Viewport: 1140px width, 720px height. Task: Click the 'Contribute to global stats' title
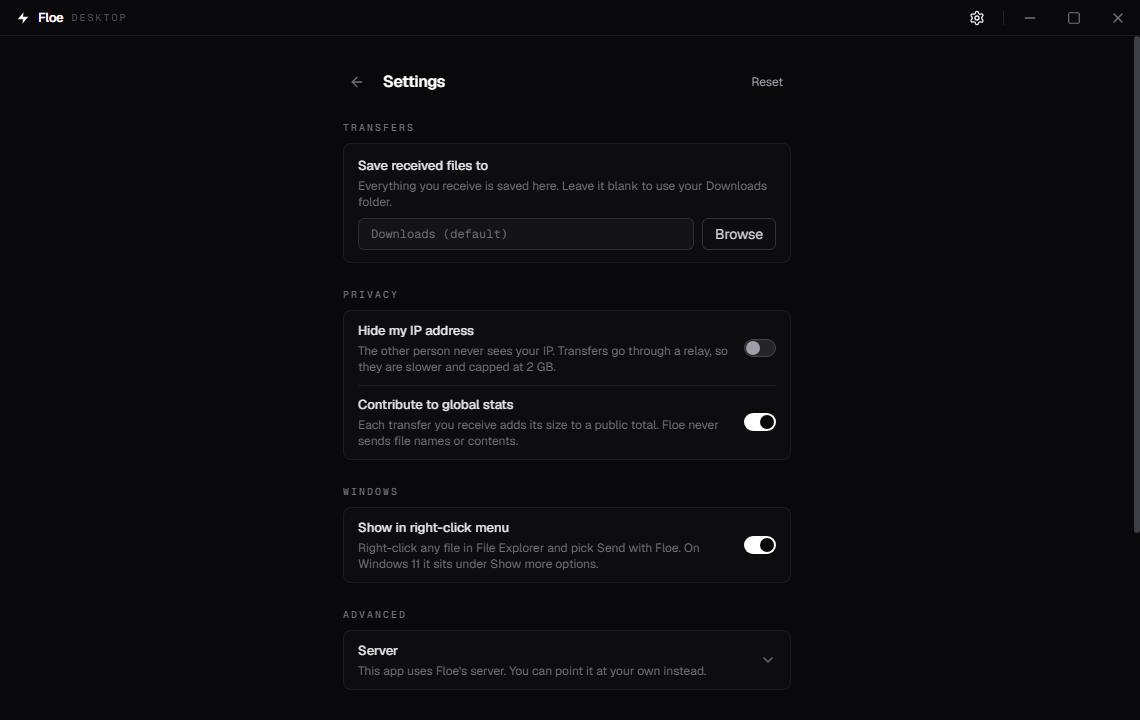click(x=435, y=405)
